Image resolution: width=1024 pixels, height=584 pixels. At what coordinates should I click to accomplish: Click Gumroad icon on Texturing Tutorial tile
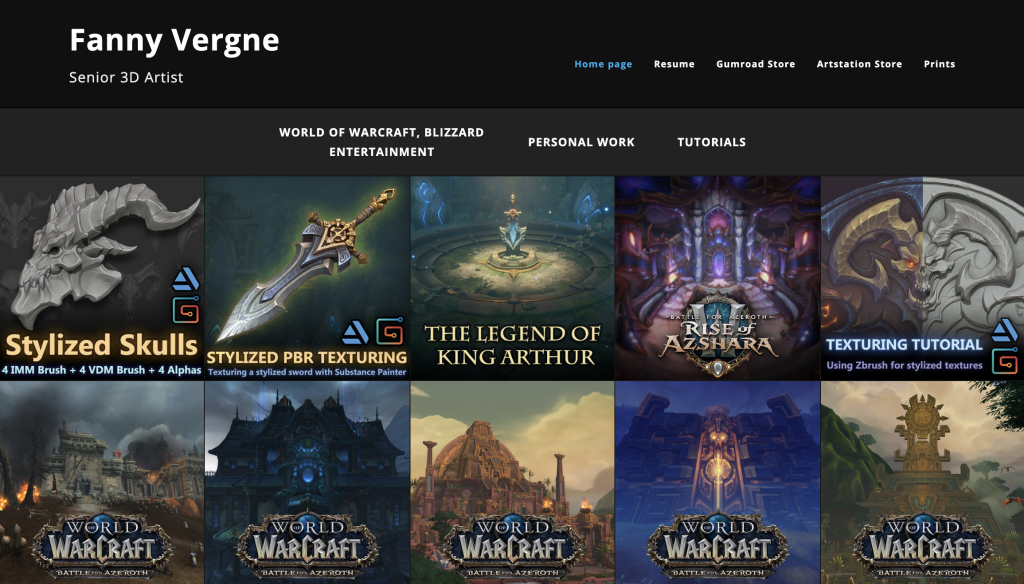pos(1004,361)
